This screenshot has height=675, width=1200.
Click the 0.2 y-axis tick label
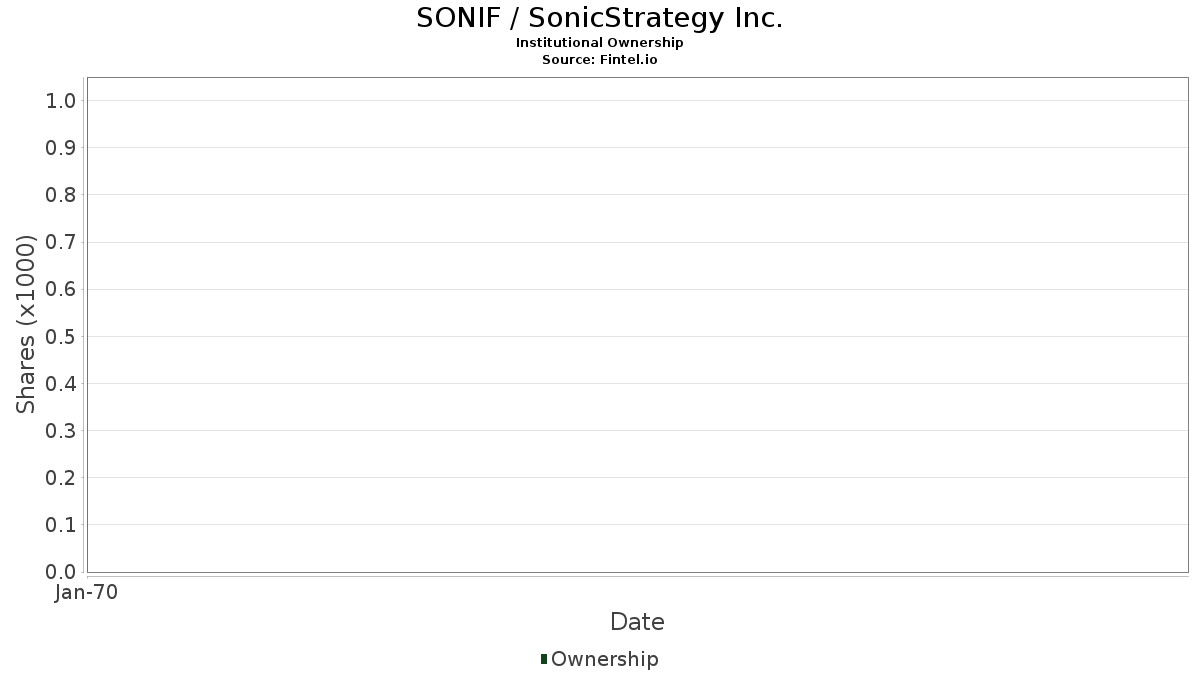click(61, 478)
